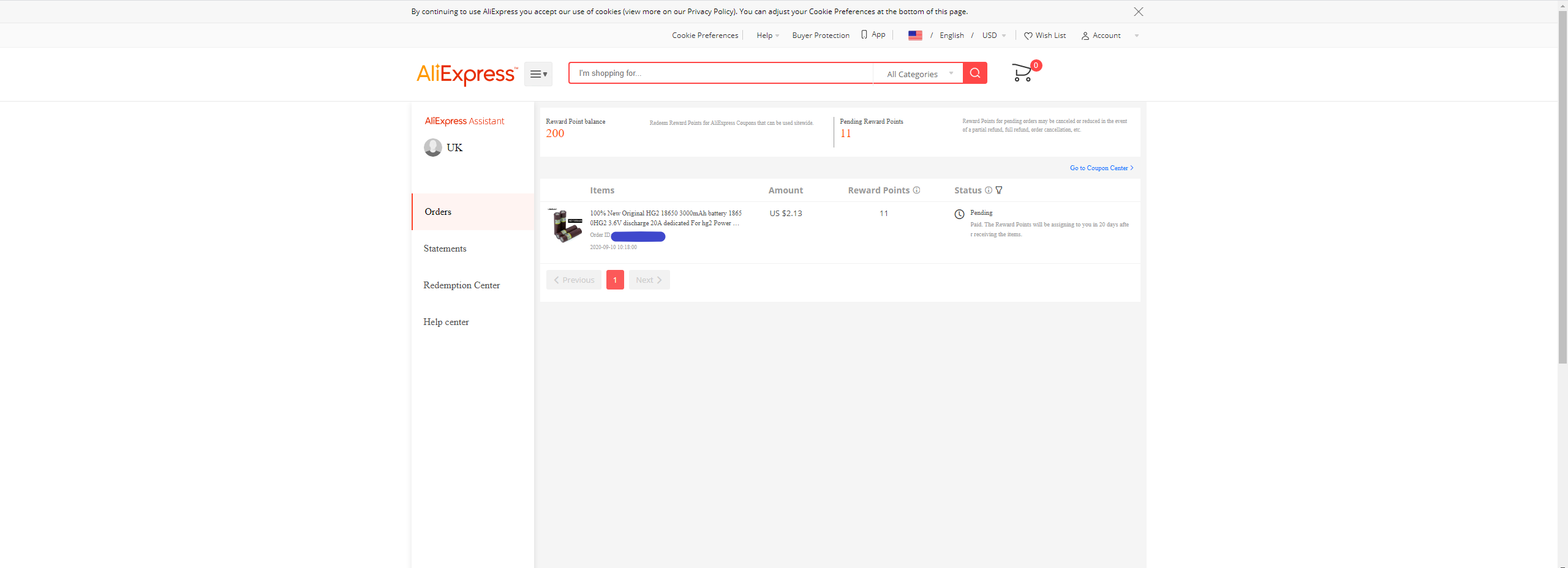Open Buyer Protection page
This screenshot has width=1568, height=568.
(821, 35)
